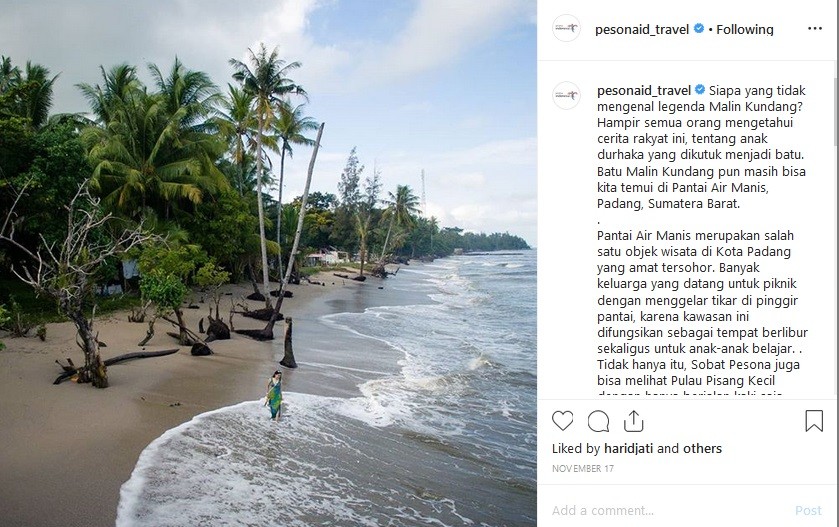Click the profile avatar in the post header

coord(566,29)
